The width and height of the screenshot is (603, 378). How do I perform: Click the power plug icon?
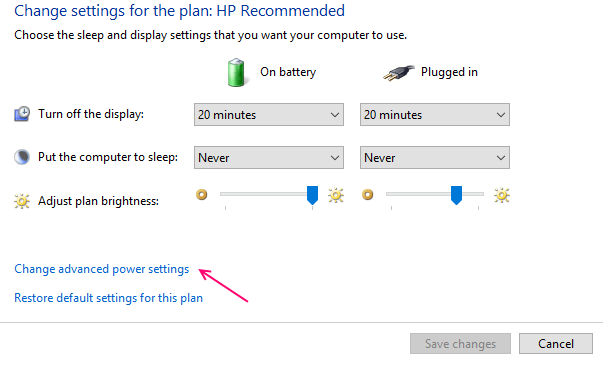(x=398, y=72)
